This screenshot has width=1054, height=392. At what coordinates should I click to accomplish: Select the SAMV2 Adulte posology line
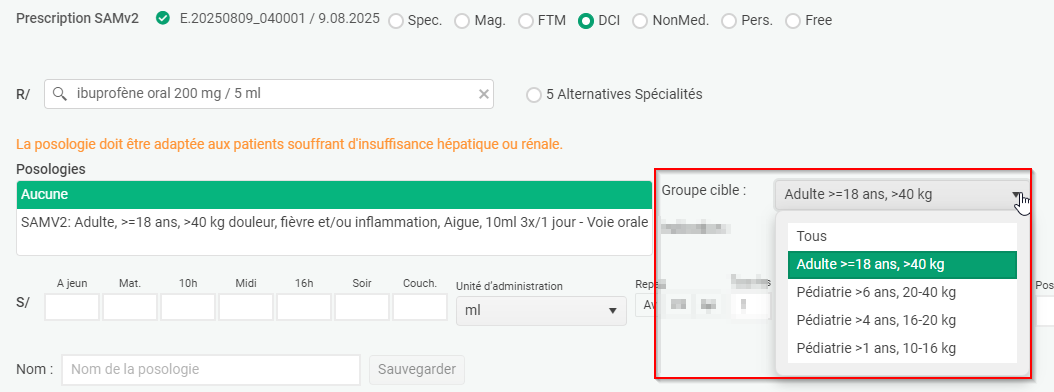[x=335, y=222]
